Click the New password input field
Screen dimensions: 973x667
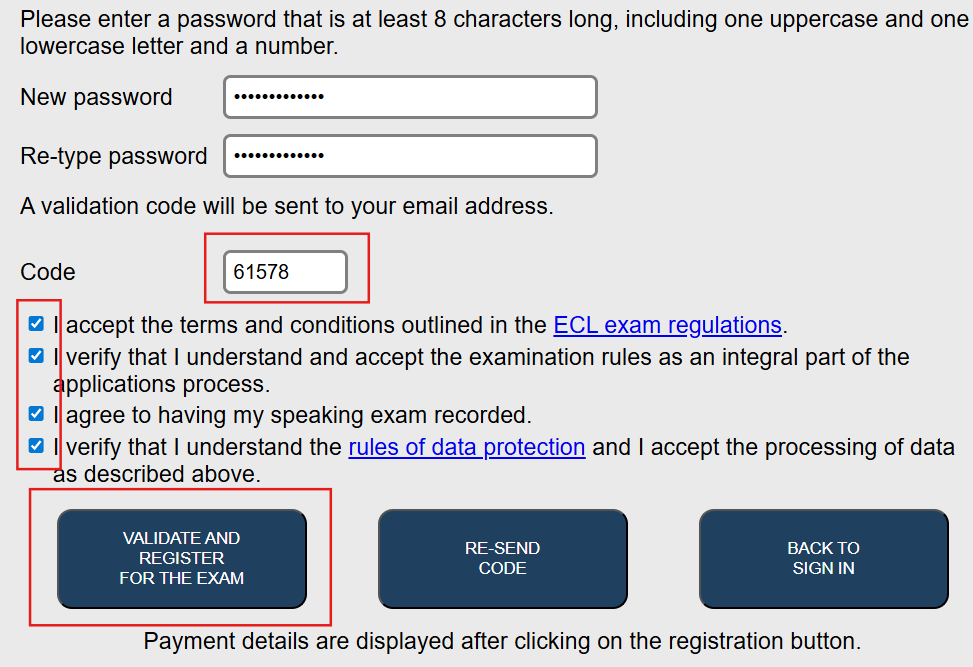tap(410, 97)
